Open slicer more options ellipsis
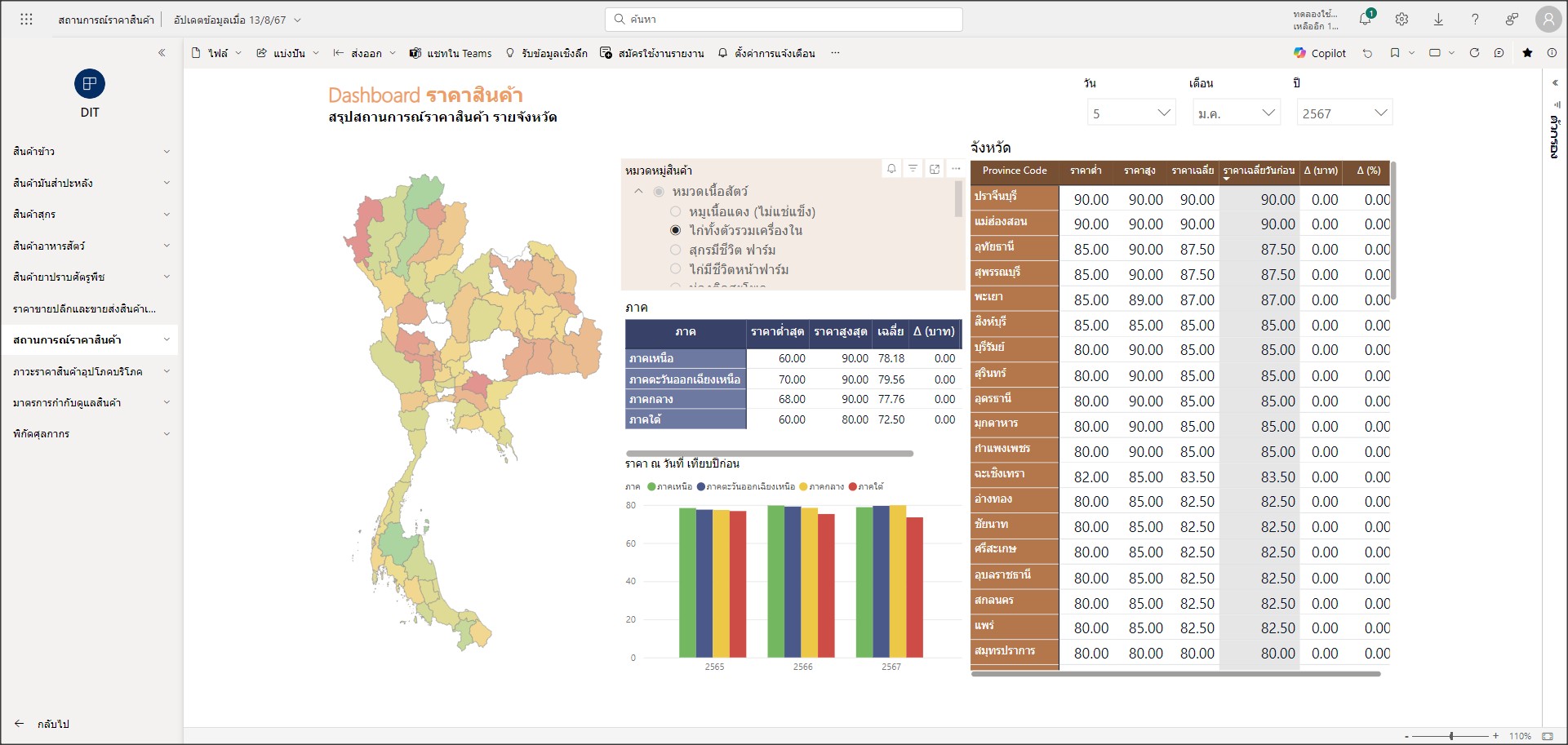 pos(956,169)
